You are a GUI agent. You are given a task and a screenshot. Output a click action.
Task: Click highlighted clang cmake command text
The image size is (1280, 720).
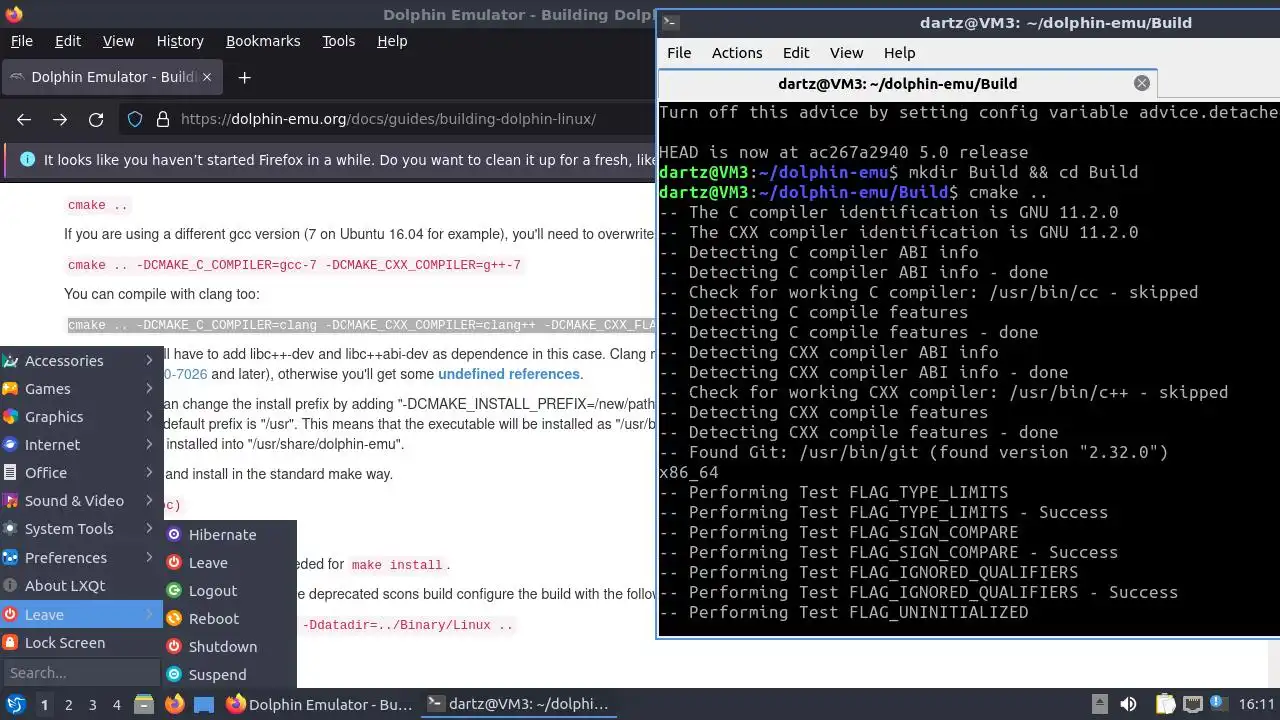pyautogui.click(x=361, y=325)
